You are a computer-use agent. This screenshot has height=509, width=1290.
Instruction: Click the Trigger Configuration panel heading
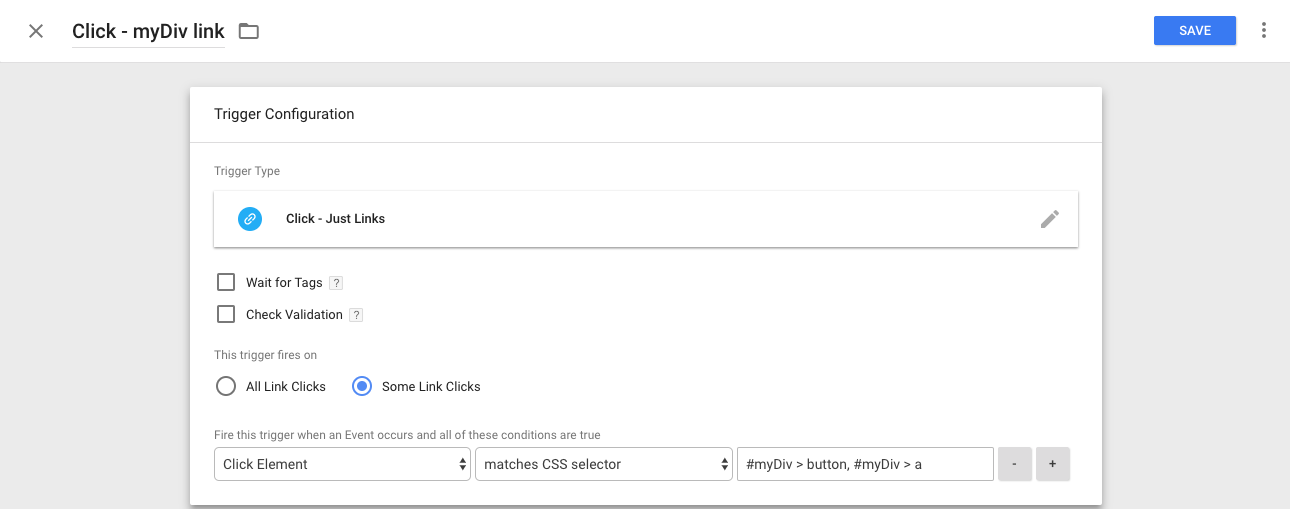[x=284, y=114]
